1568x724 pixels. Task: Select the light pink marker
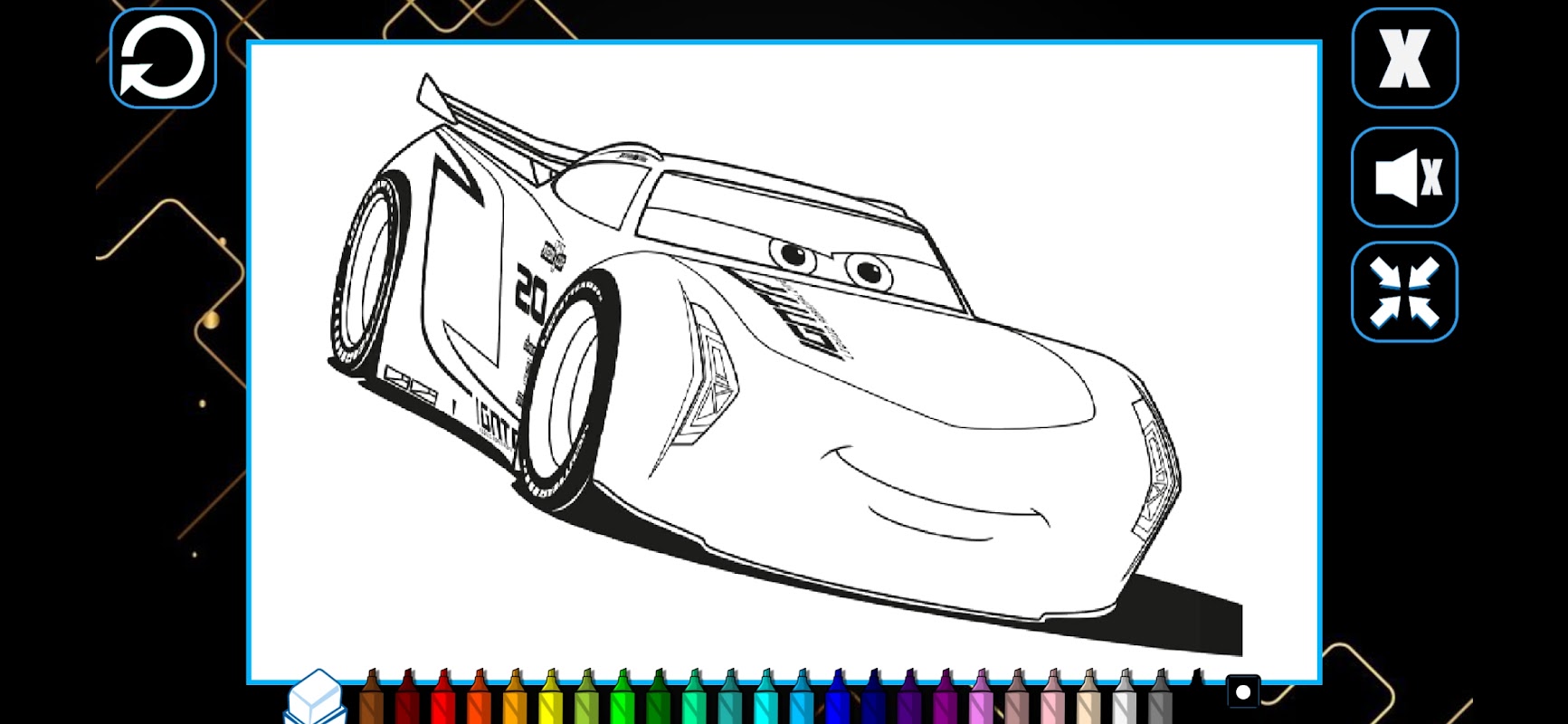pyautogui.click(x=1053, y=697)
